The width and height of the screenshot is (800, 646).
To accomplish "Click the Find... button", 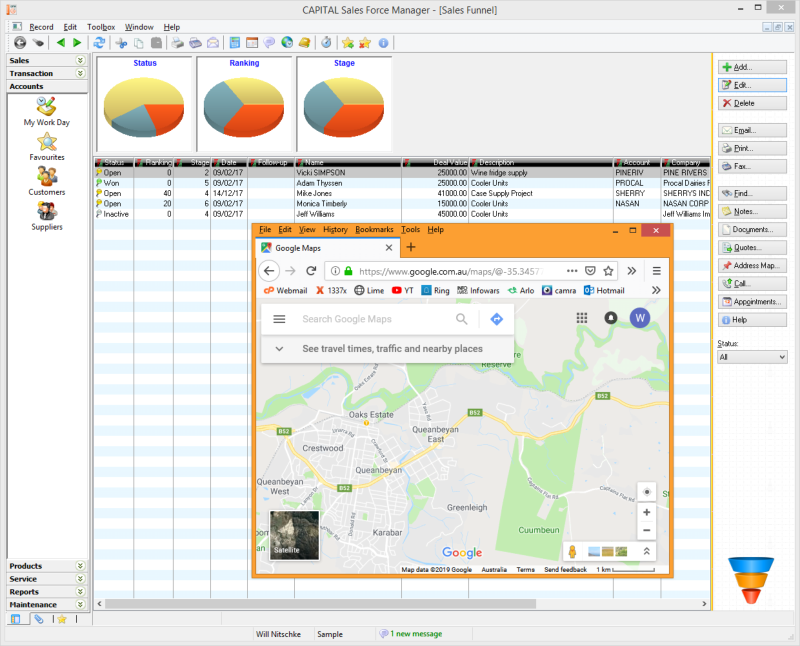I will pyautogui.click(x=752, y=193).
